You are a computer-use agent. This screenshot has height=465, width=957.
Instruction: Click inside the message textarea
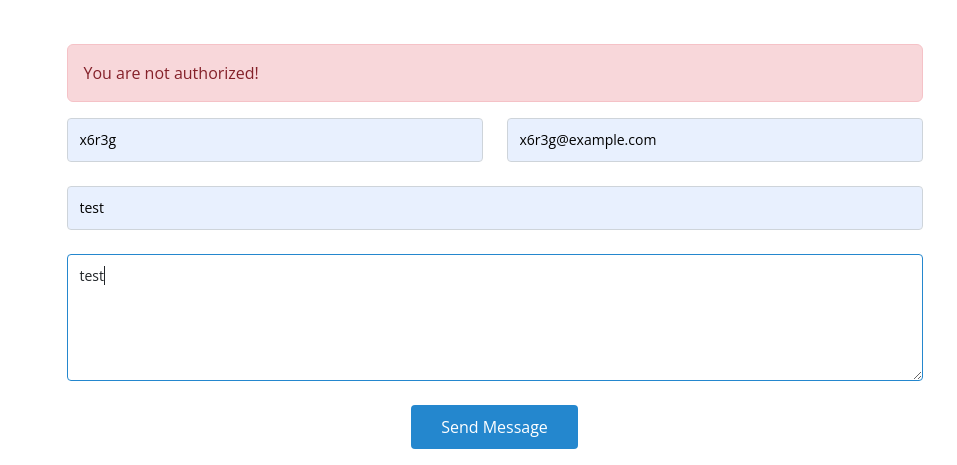494,317
